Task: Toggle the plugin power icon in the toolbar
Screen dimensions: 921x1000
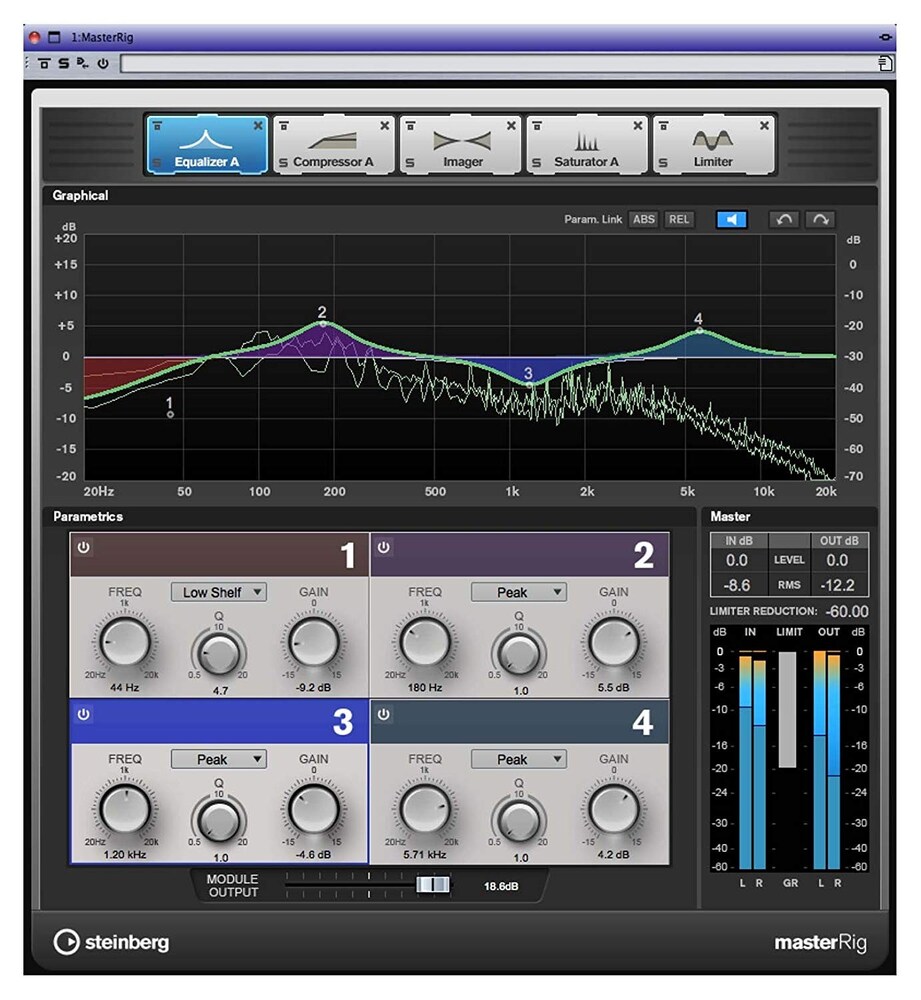Action: [103, 63]
